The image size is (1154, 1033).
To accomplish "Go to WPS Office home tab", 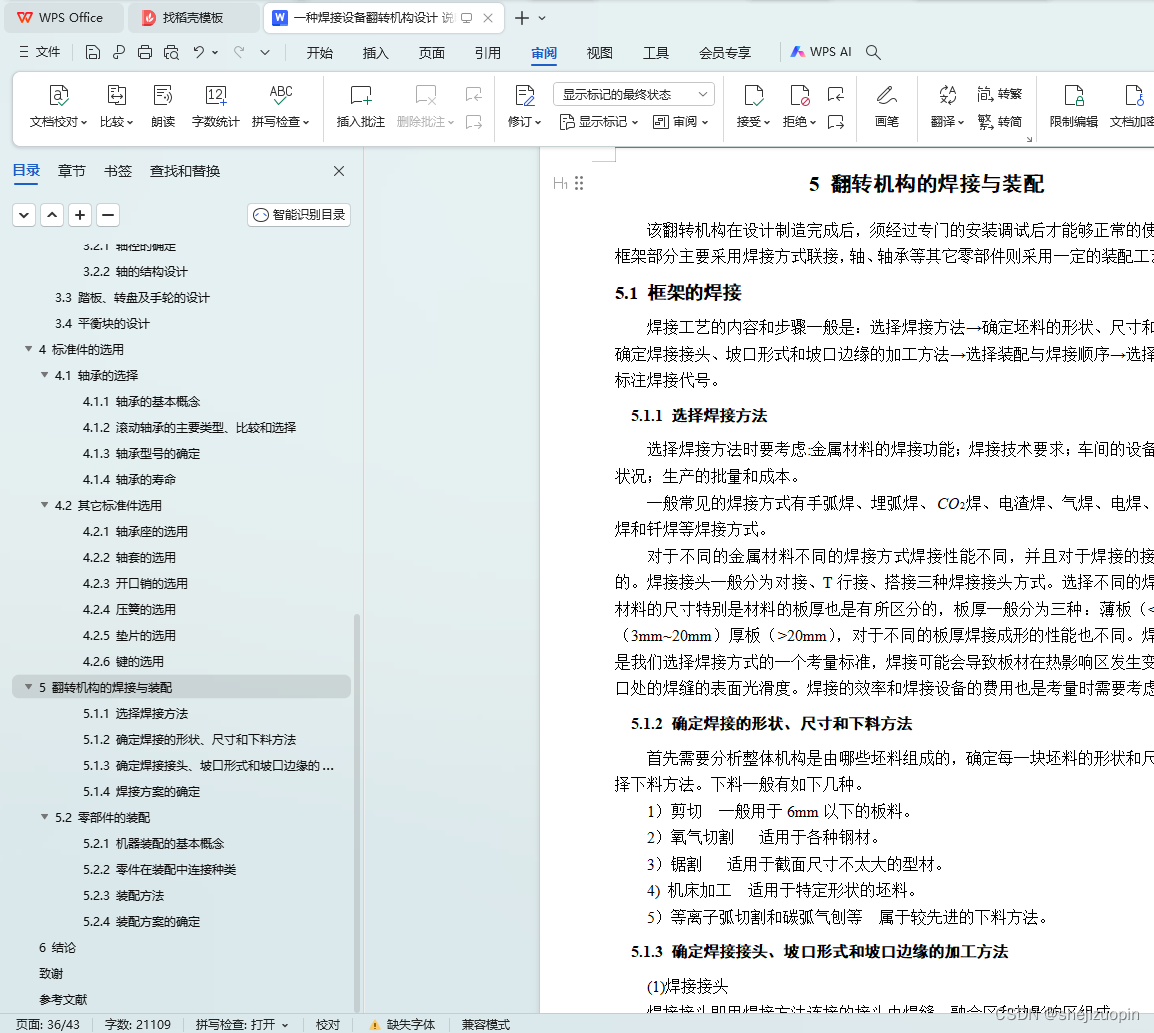I will (63, 18).
